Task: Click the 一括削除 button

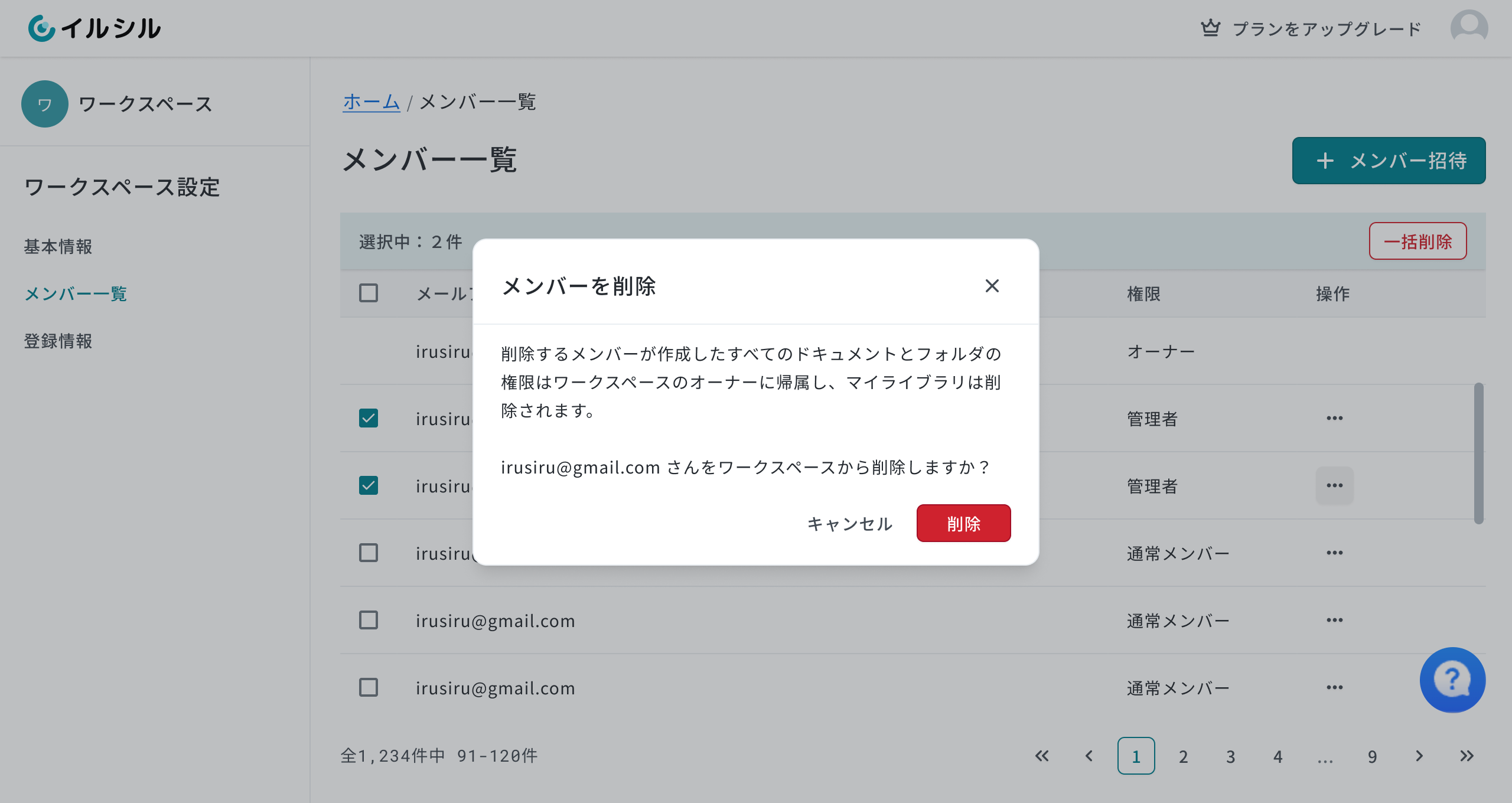Action: [1418, 241]
